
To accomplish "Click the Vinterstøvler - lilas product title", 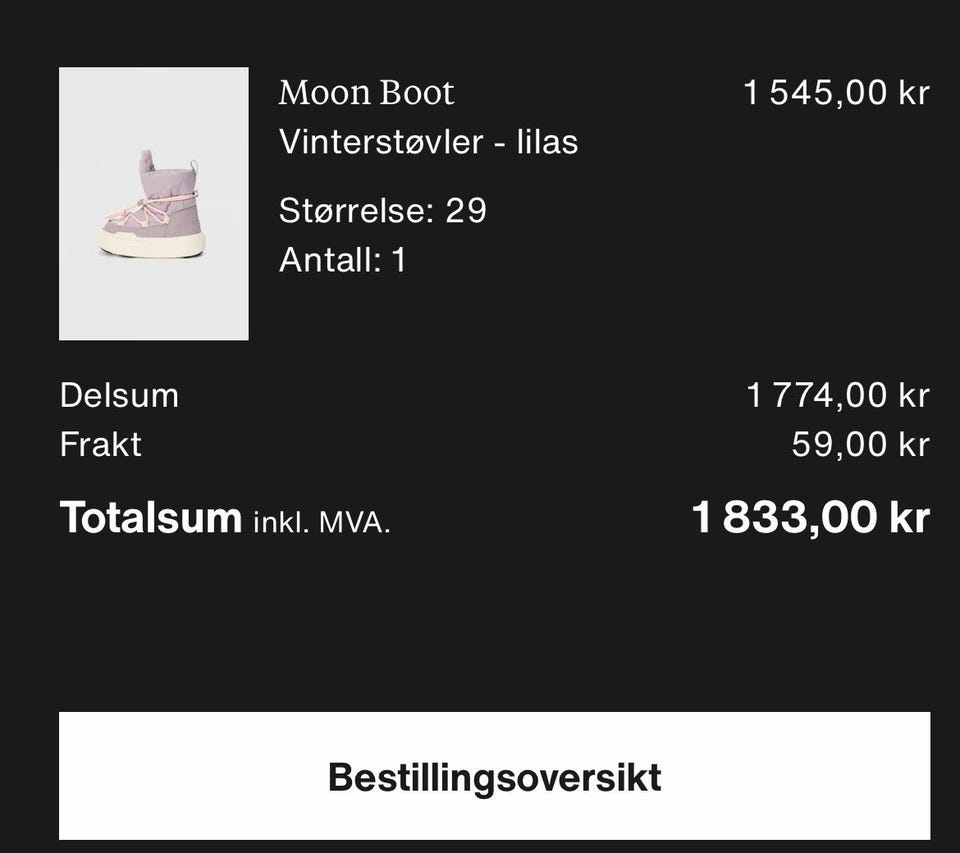I will (x=428, y=142).
